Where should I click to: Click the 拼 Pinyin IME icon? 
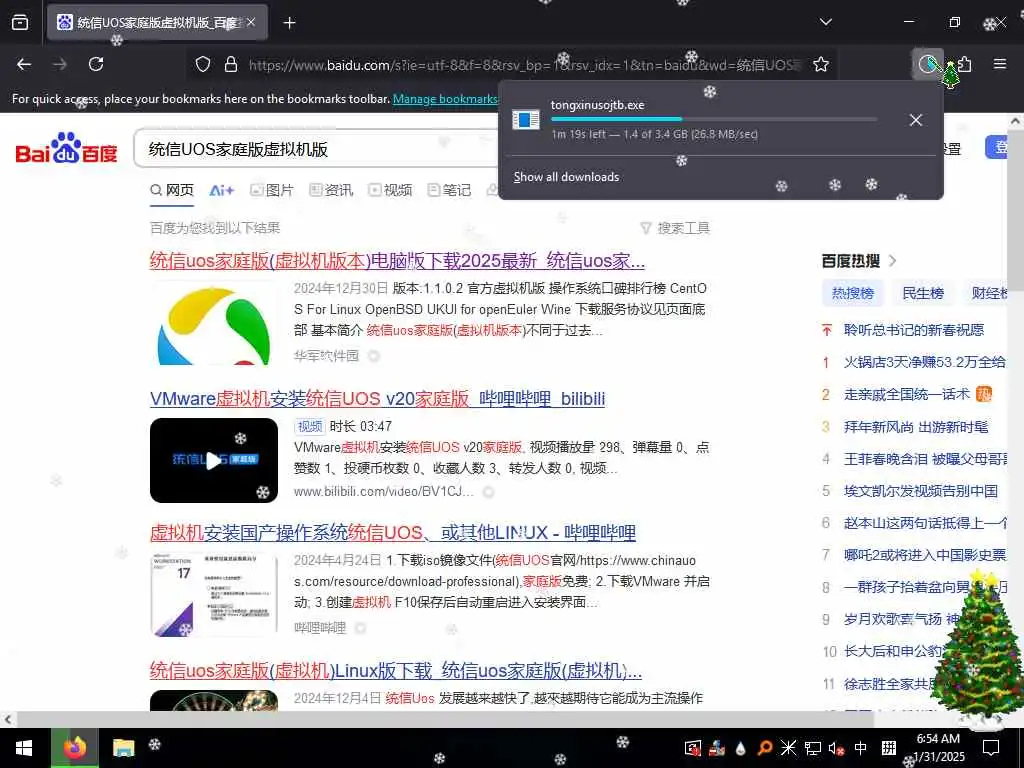pos(888,748)
